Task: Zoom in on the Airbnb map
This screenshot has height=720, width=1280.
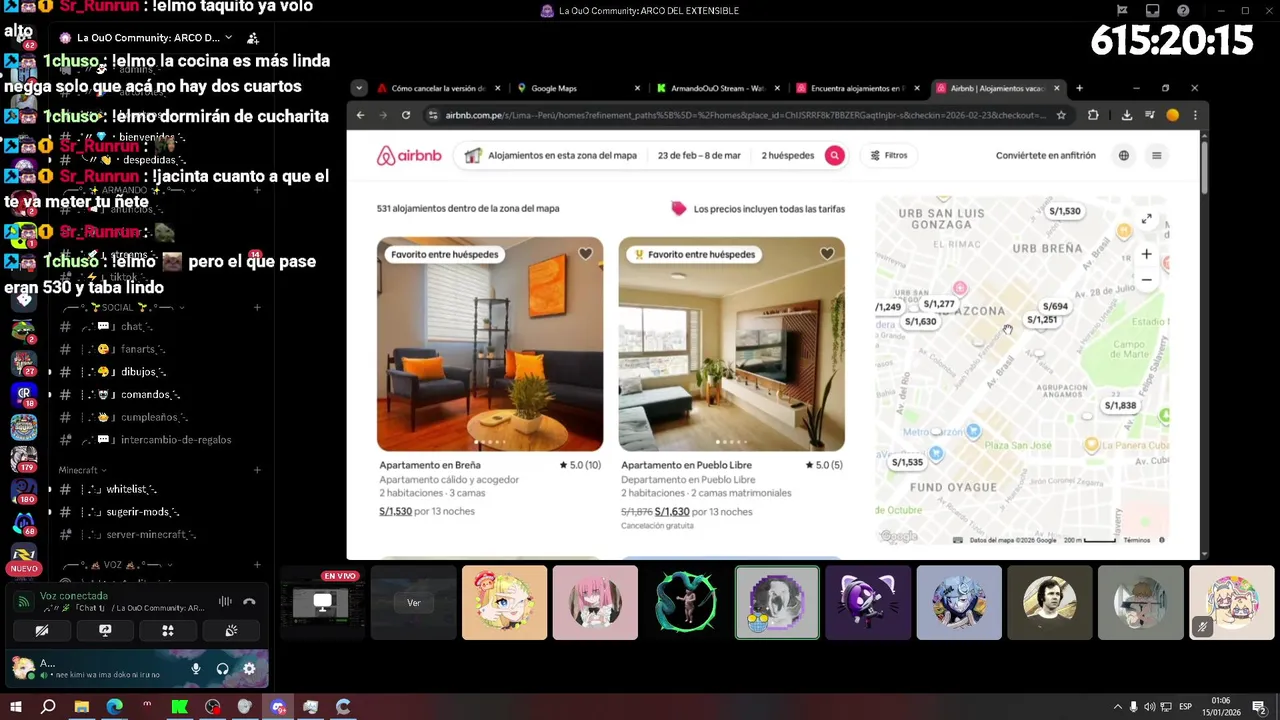Action: point(1146,254)
